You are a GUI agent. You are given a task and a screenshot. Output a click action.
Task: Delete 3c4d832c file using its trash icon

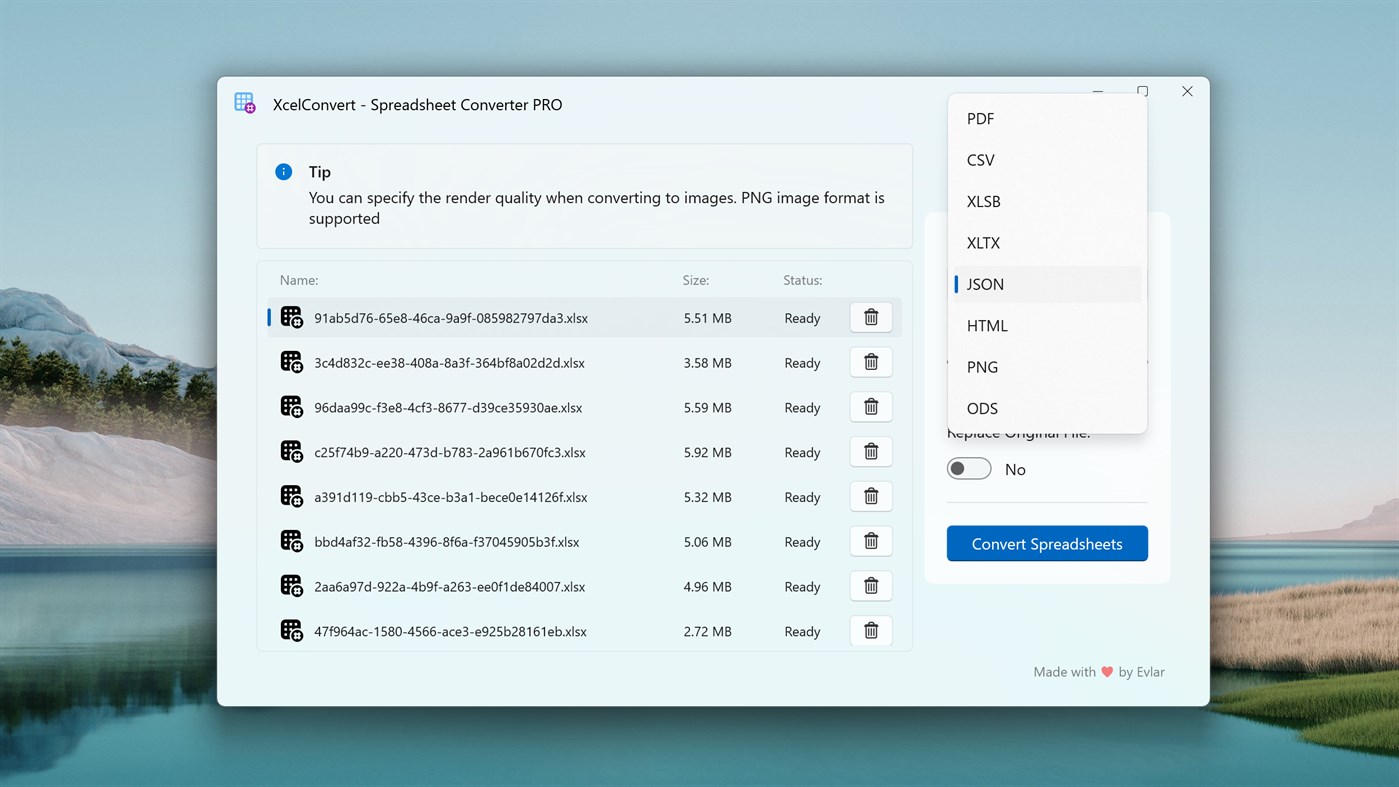click(870, 362)
